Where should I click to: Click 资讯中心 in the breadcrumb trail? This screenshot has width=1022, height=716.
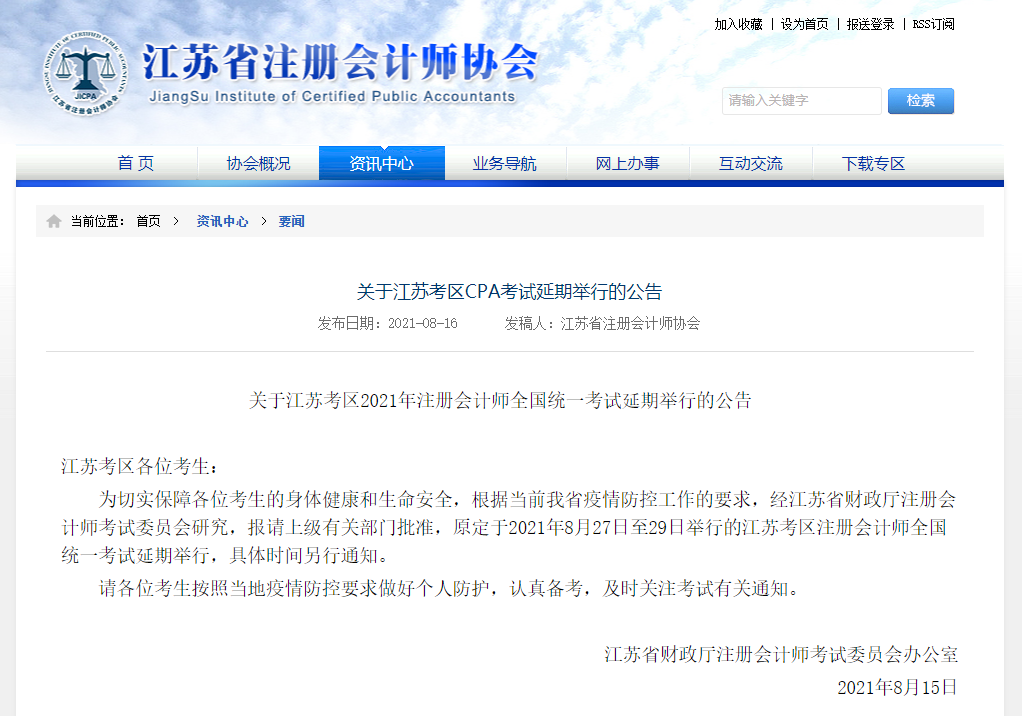tap(222, 221)
